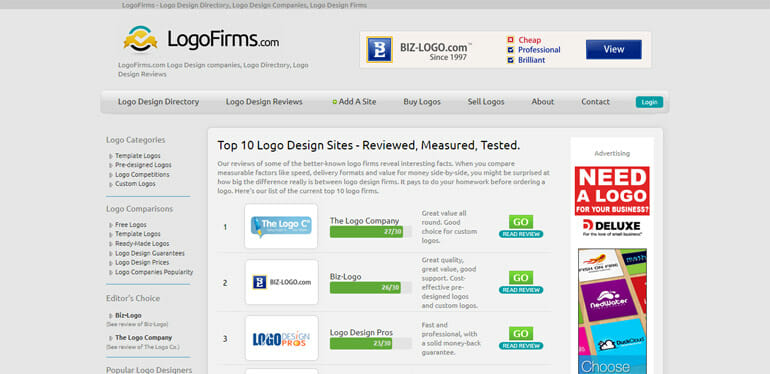The height and width of the screenshot is (374, 770).
Task: Click the Logo Design Pros logo thumbnail
Action: (281, 338)
